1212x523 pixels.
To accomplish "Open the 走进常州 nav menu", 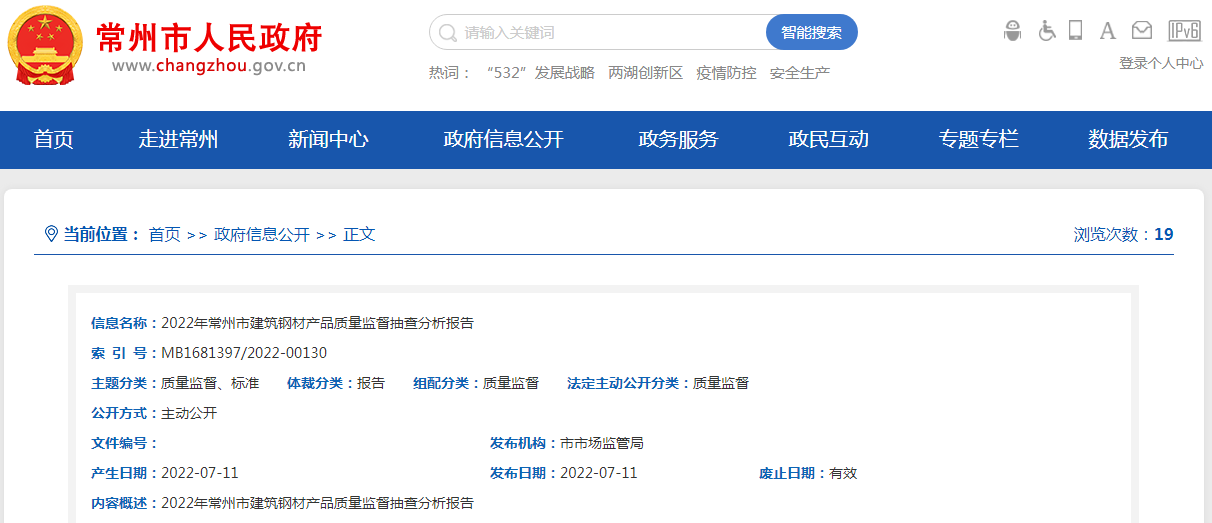I will [x=178, y=140].
